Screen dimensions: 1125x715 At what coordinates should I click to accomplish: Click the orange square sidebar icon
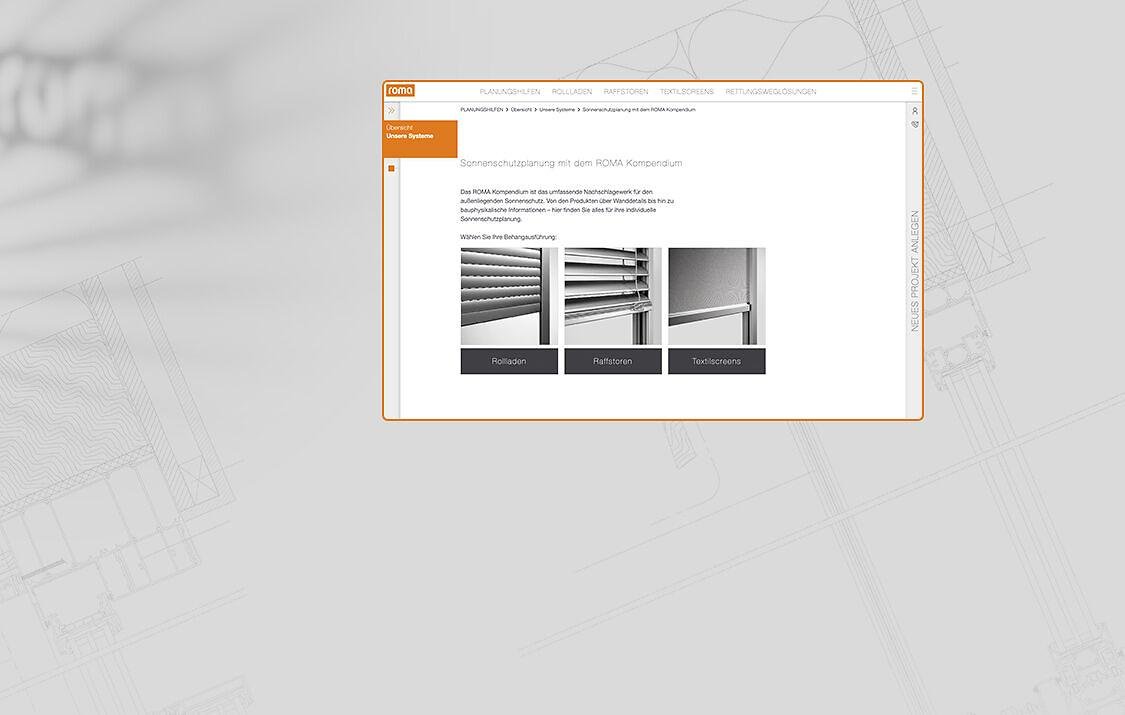click(x=391, y=169)
